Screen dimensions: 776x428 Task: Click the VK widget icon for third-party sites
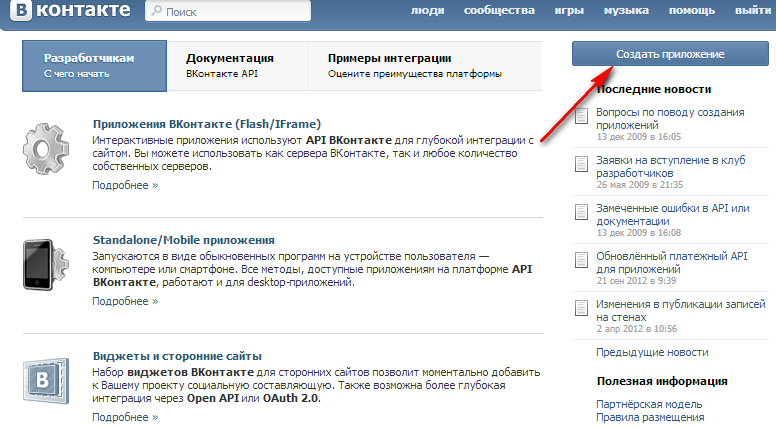pos(46,380)
